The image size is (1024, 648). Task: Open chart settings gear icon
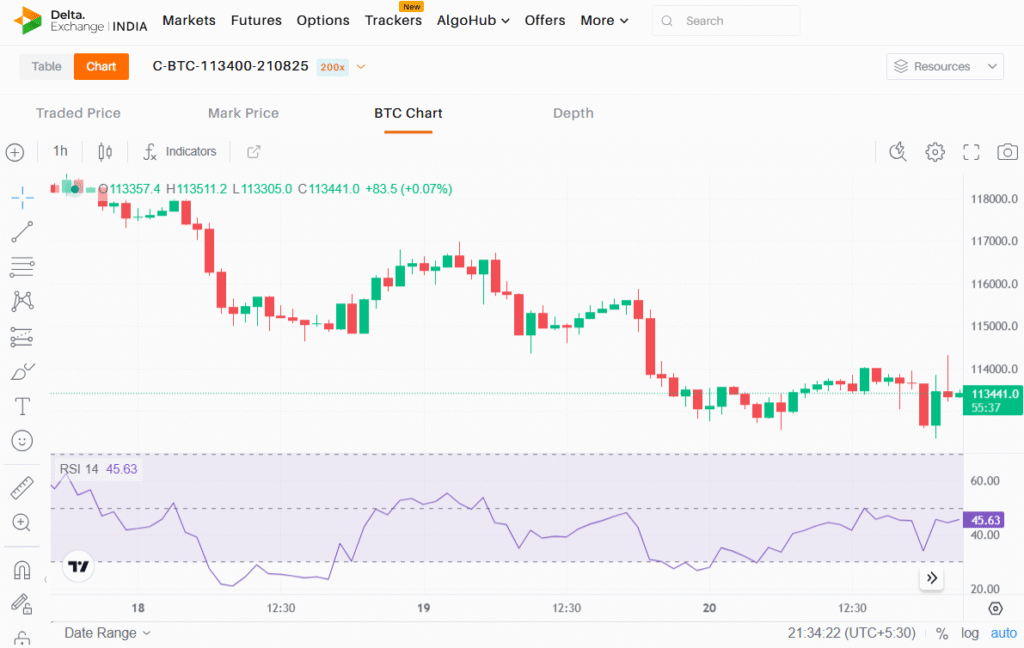point(935,152)
